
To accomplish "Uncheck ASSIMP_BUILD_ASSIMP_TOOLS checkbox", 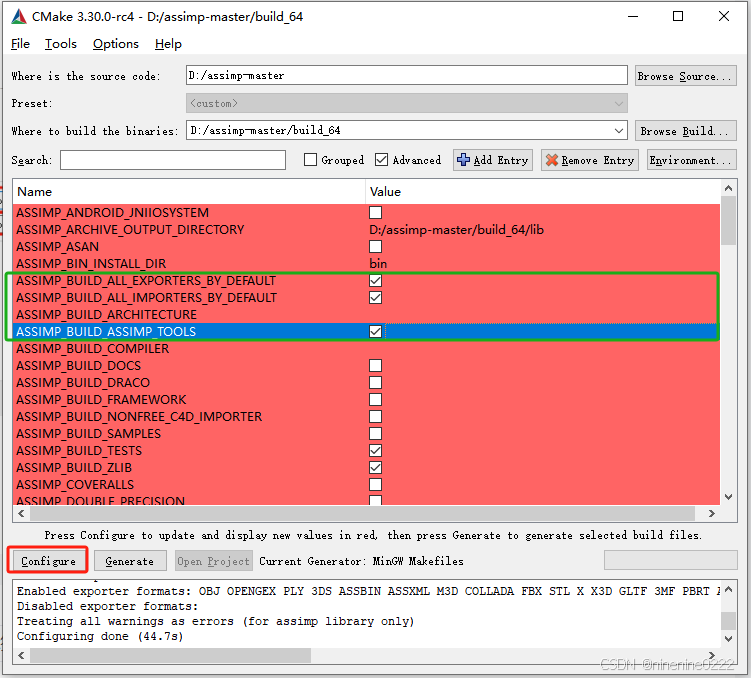I will [376, 332].
